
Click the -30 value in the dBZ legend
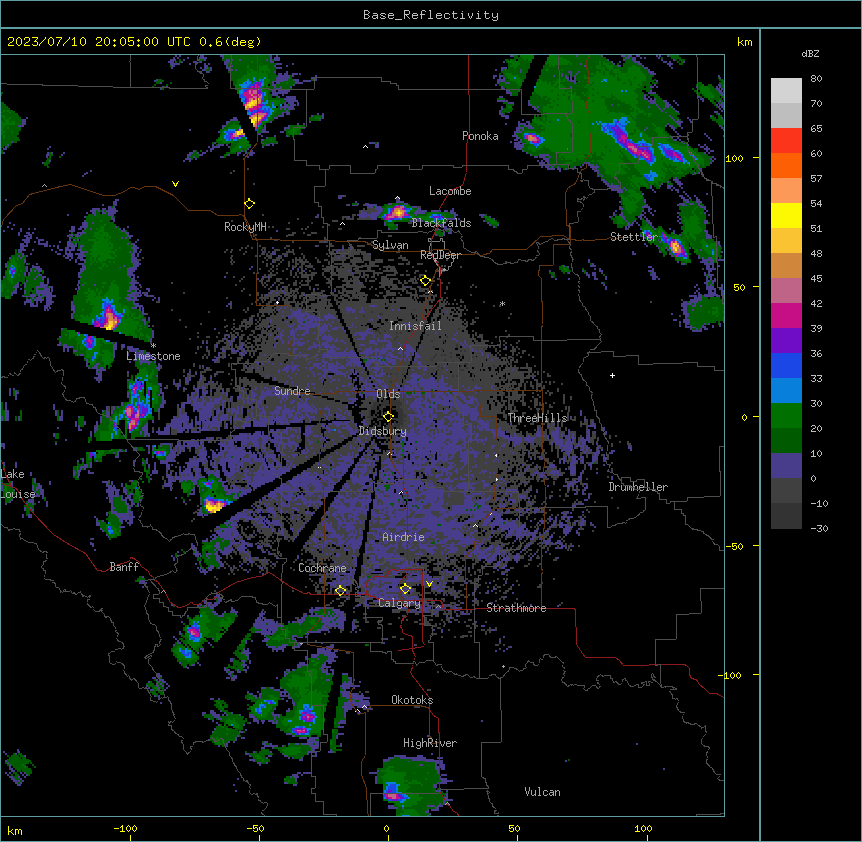[819, 528]
